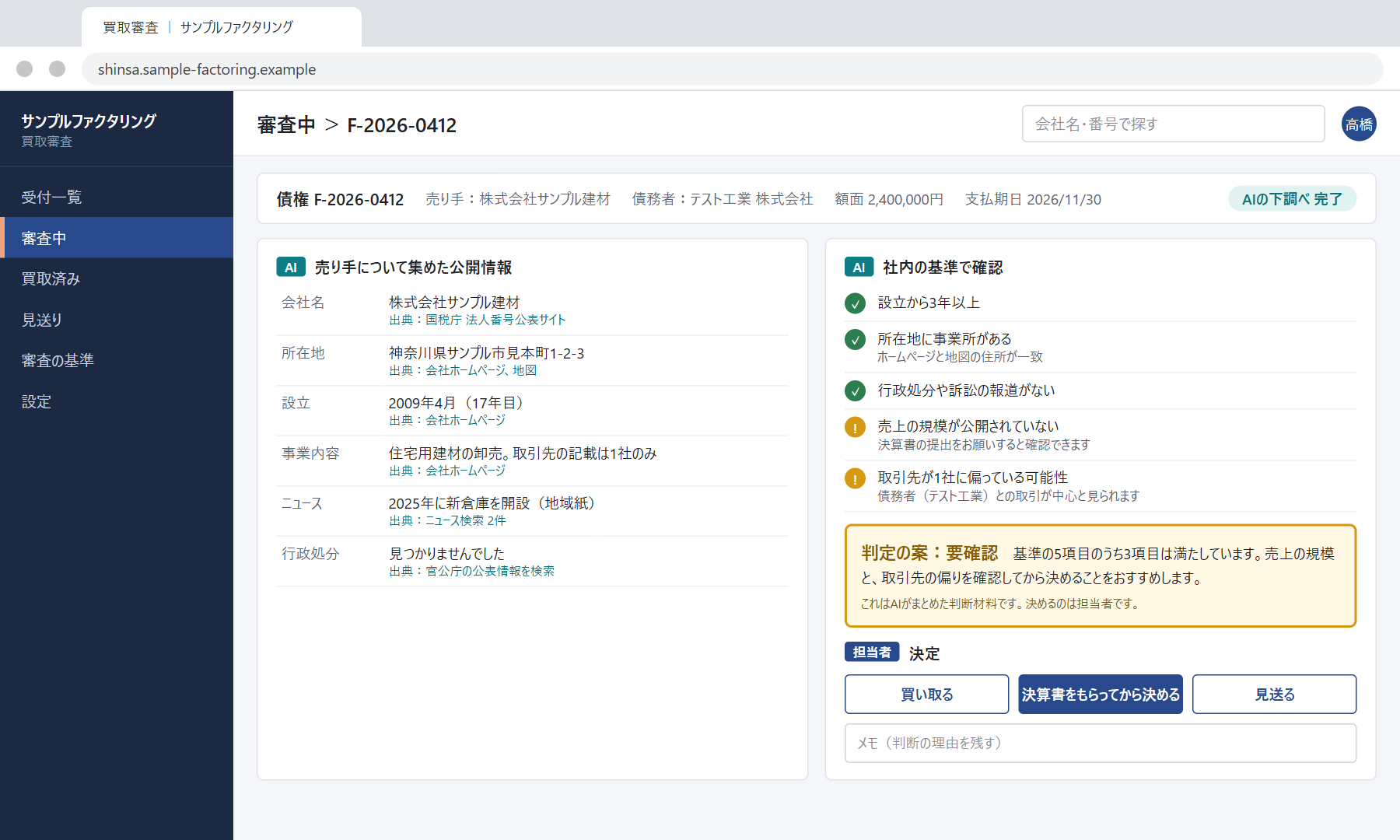
Task: Click the second grey browser window circle
Action: (x=57, y=68)
